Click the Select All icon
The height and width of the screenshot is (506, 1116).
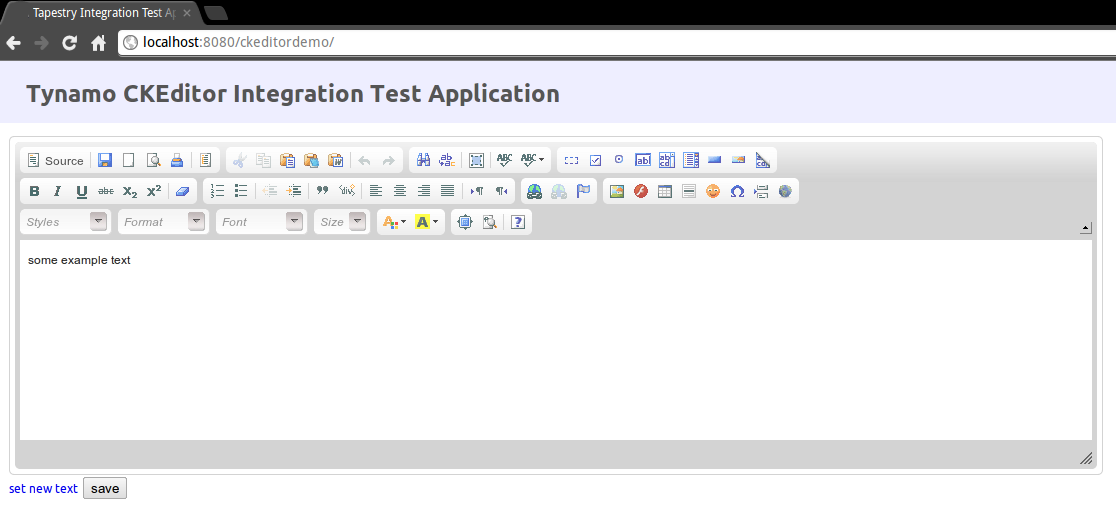point(476,161)
